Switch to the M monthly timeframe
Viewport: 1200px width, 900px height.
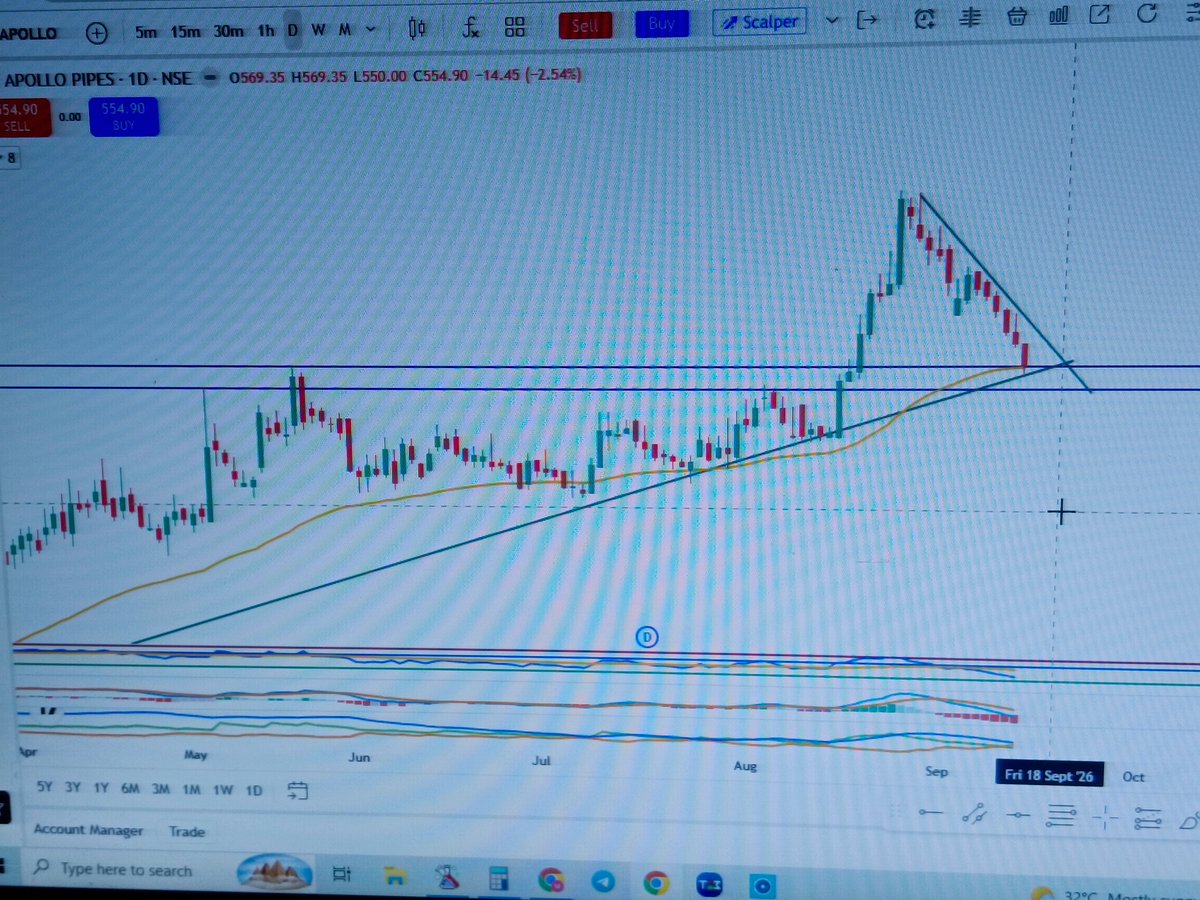344,29
